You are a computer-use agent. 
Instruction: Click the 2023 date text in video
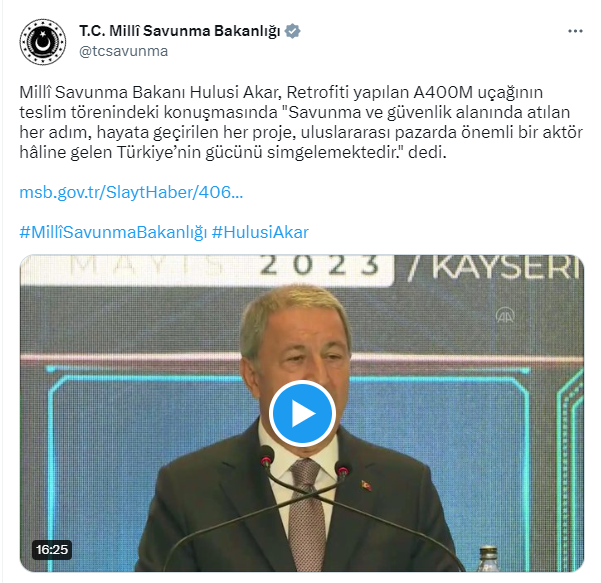pyautogui.click(x=320, y=265)
